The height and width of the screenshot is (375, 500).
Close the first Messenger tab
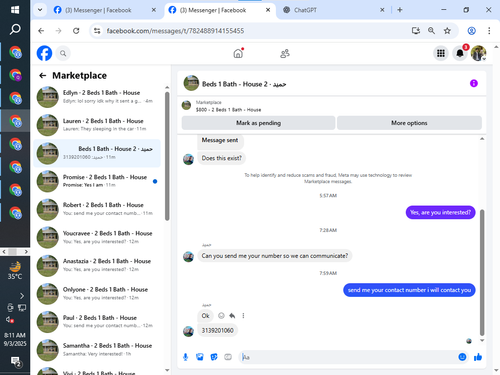pos(154,10)
